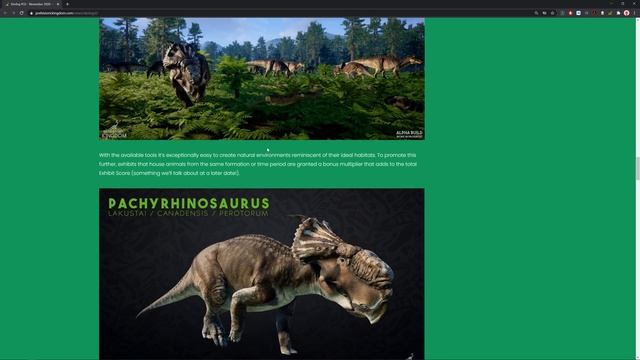Image resolution: width=640 pixels, height=360 pixels.
Task: Open the pink profile avatar
Action: (627, 13)
